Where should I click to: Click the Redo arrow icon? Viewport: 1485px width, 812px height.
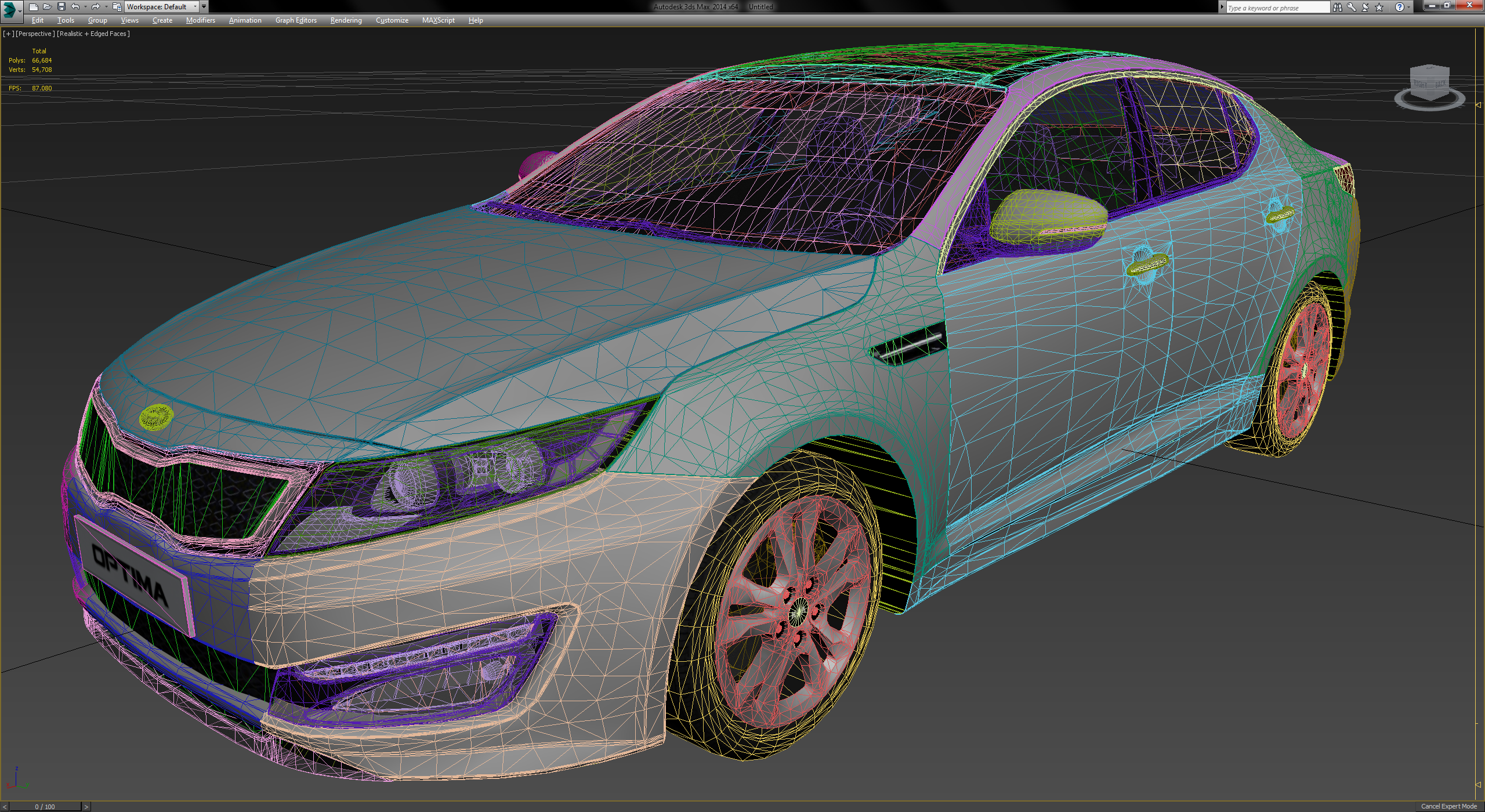pyautogui.click(x=96, y=7)
